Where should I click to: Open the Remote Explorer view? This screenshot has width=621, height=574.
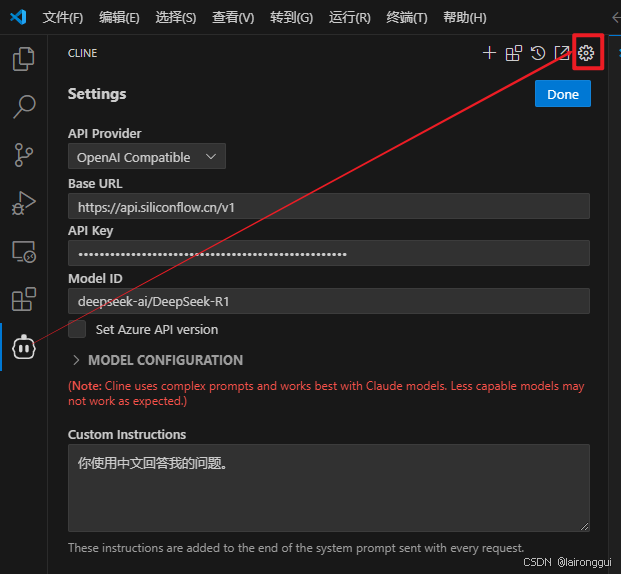pos(24,252)
